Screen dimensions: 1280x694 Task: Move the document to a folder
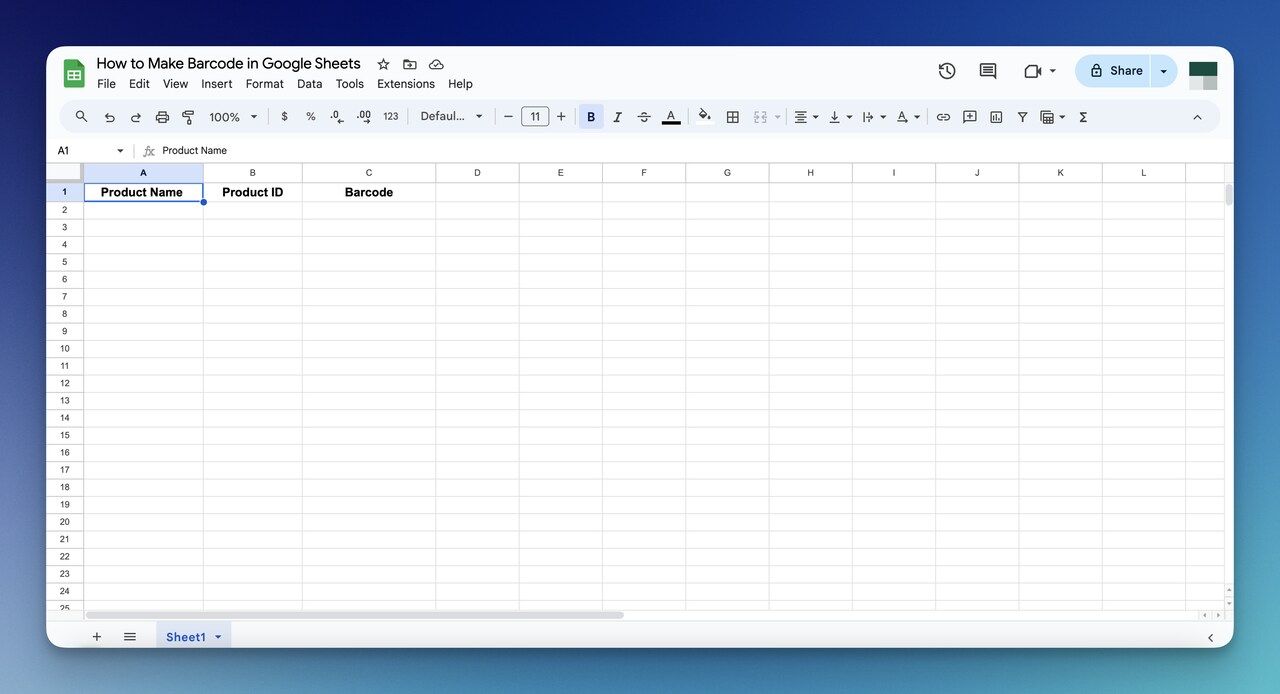(410, 64)
